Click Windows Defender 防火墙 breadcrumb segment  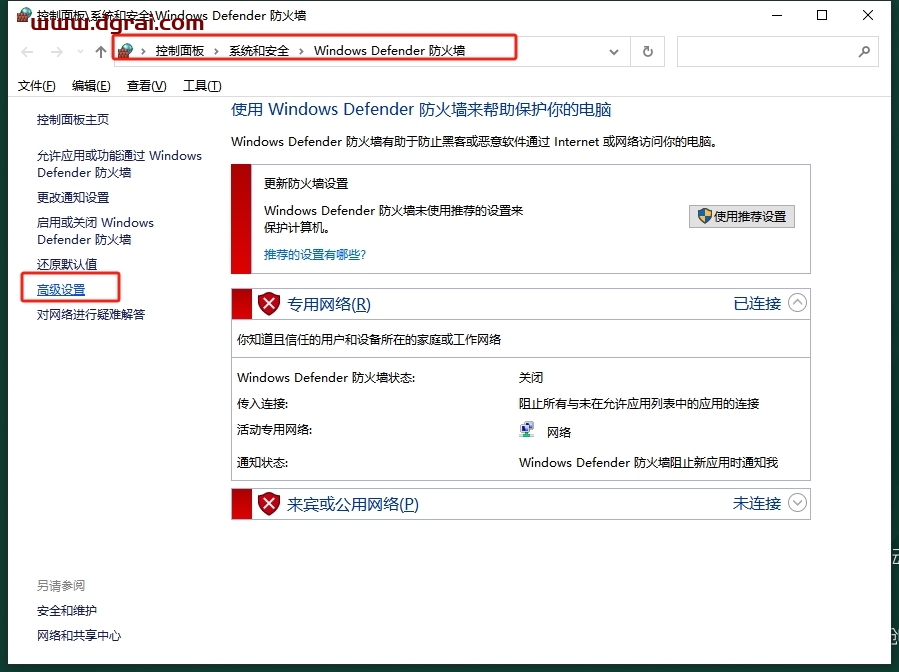[x=389, y=51]
